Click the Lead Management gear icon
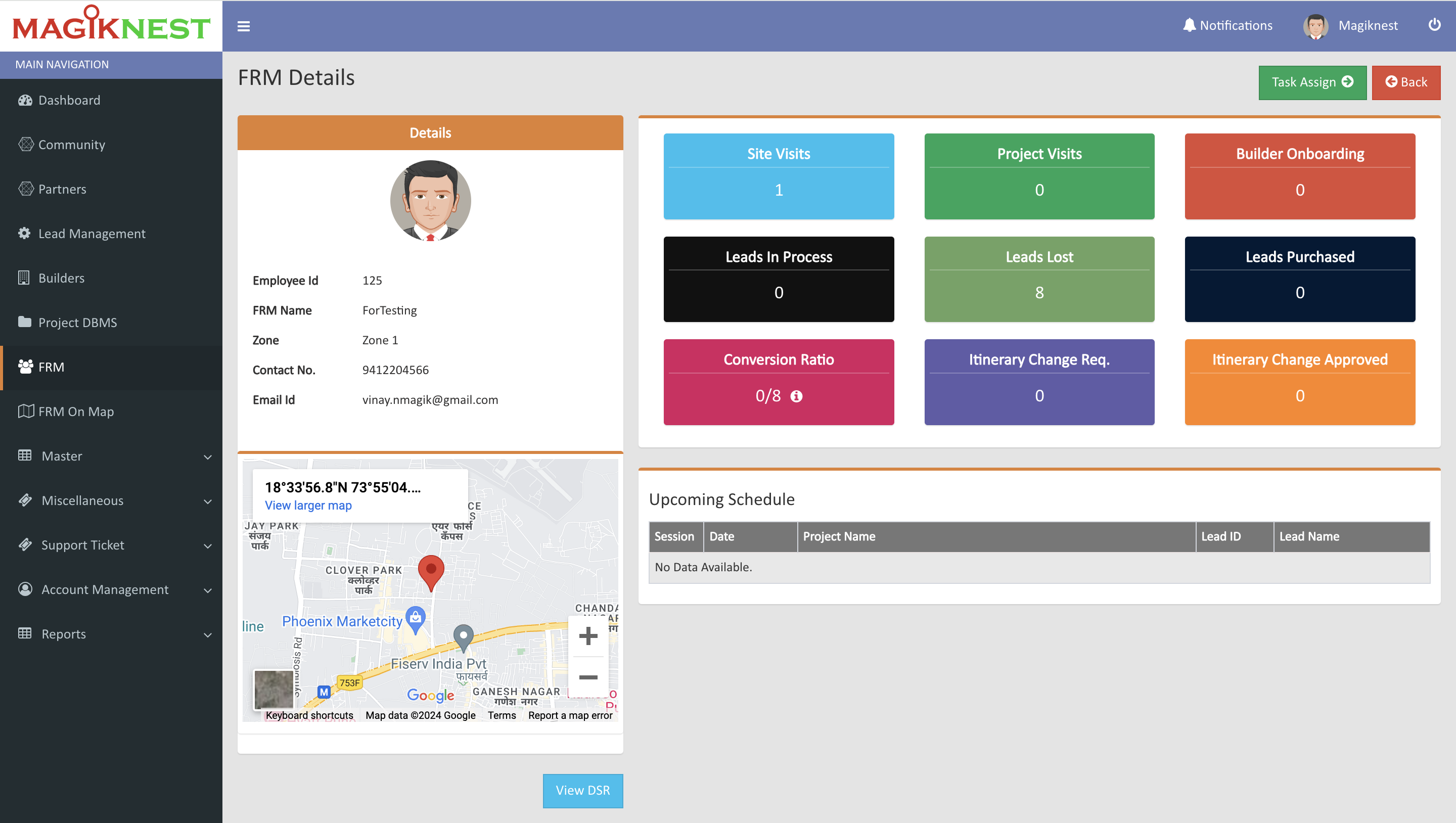Screen dimensions: 1456x823 tap(24, 233)
